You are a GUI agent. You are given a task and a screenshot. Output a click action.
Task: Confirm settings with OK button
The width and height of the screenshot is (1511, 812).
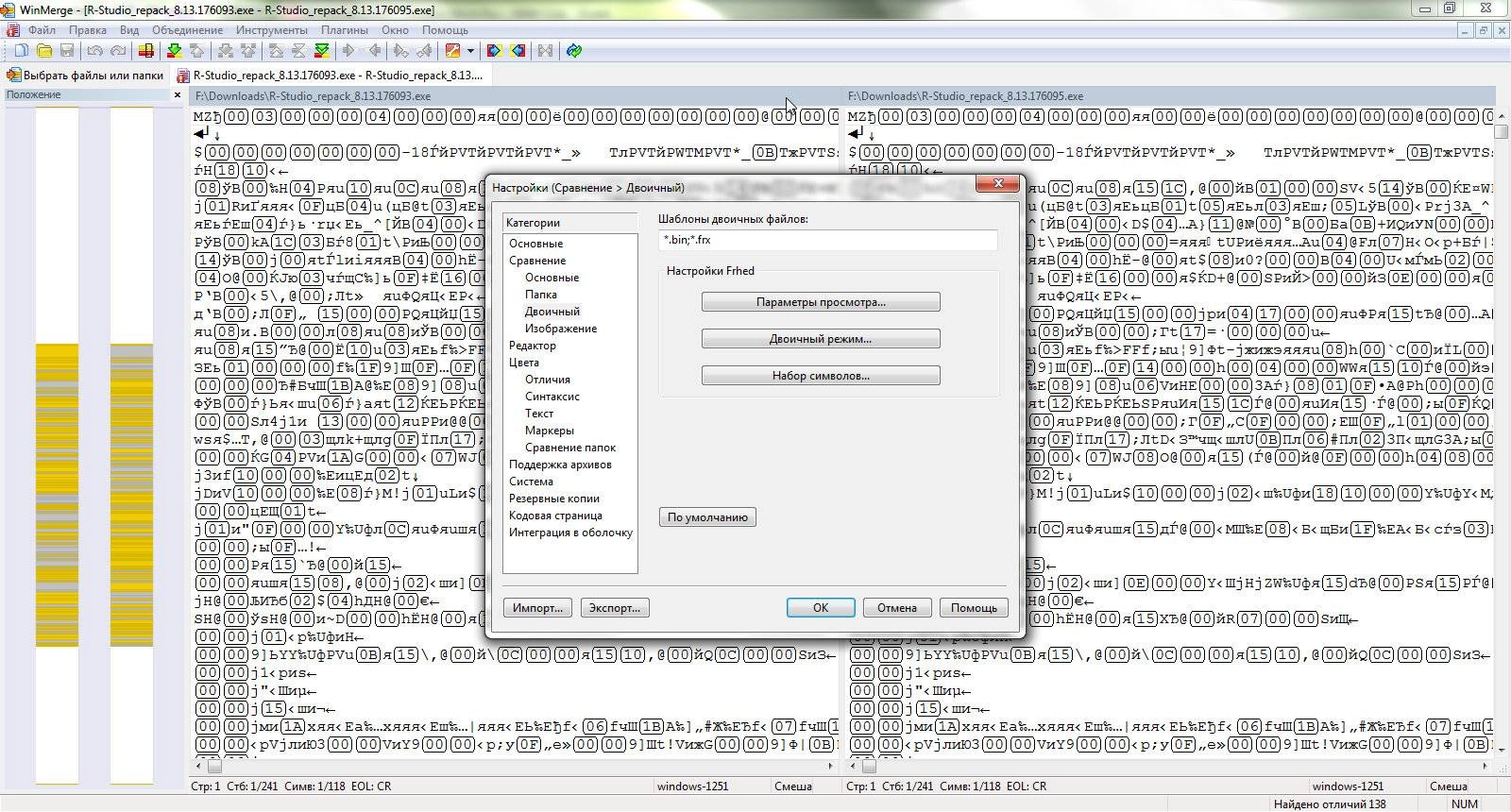pos(821,608)
